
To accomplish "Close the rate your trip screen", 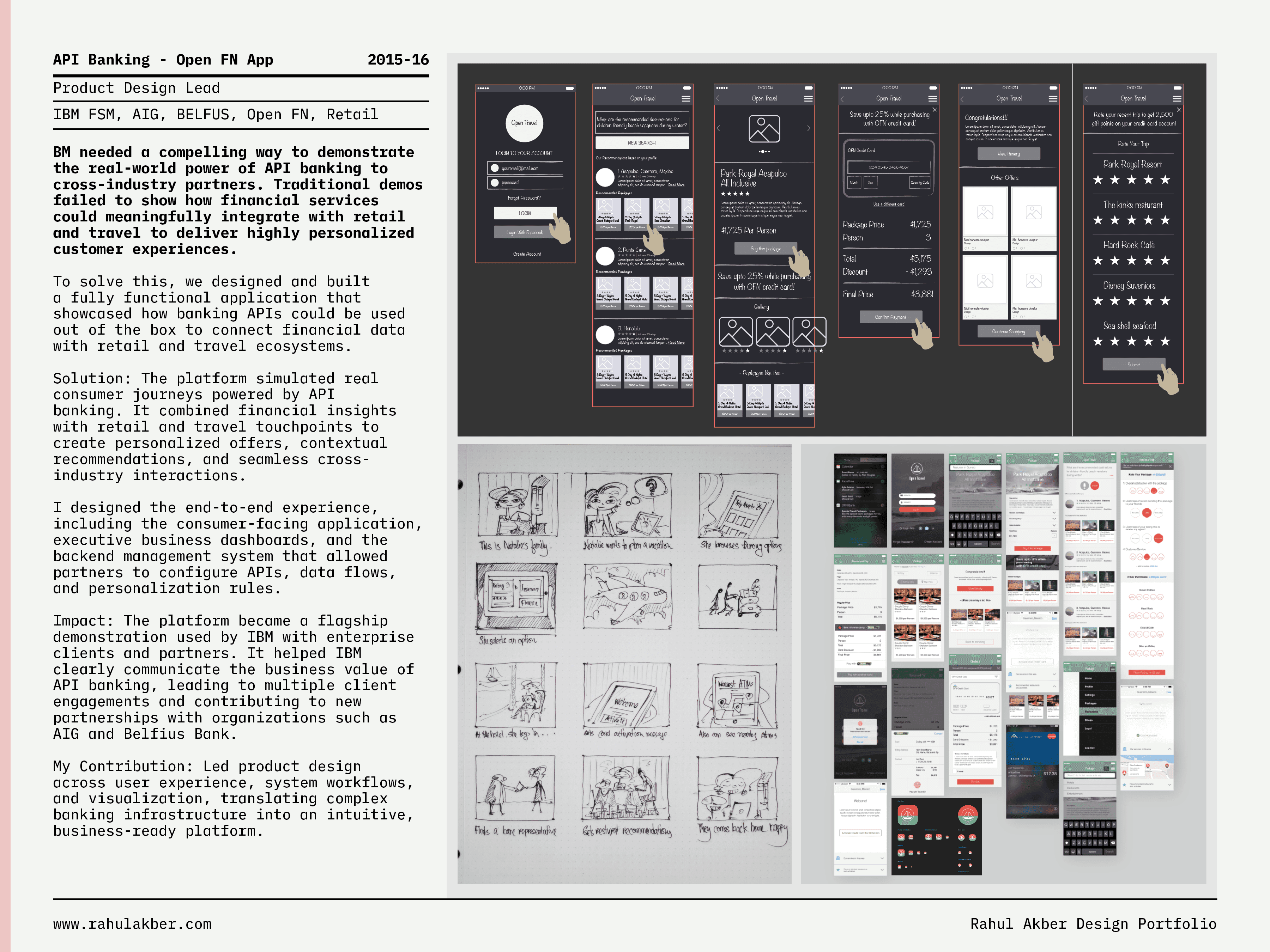I will click(1179, 110).
